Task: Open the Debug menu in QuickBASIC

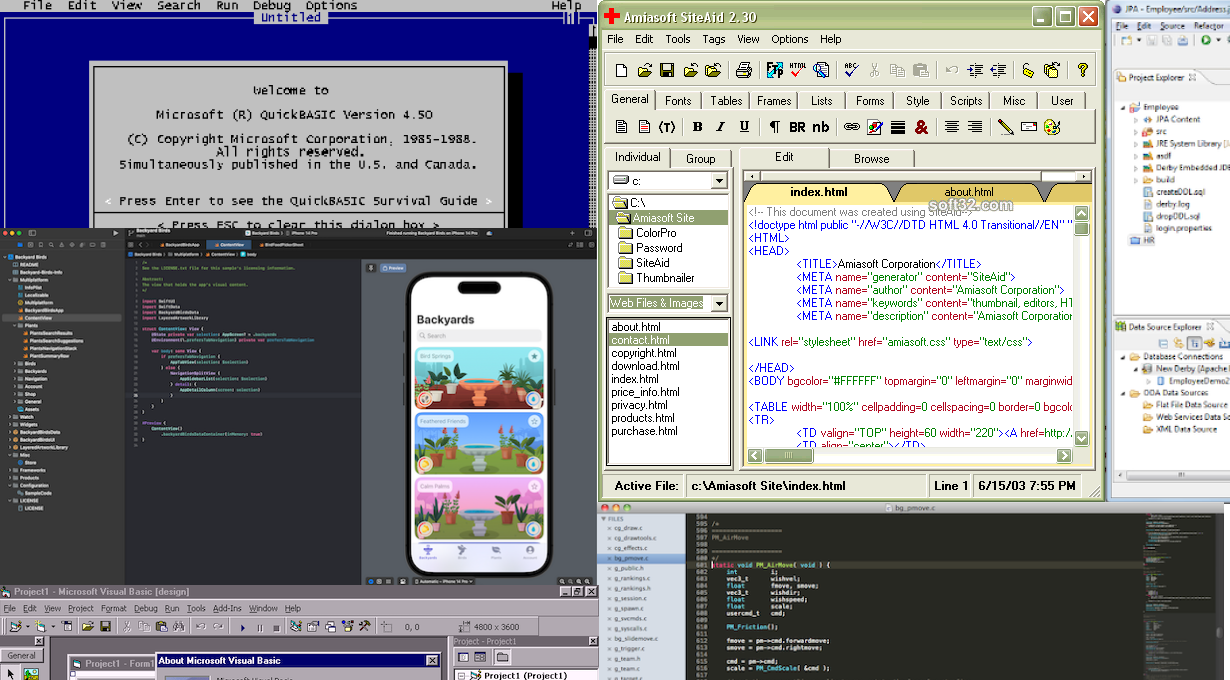Action: click(272, 5)
